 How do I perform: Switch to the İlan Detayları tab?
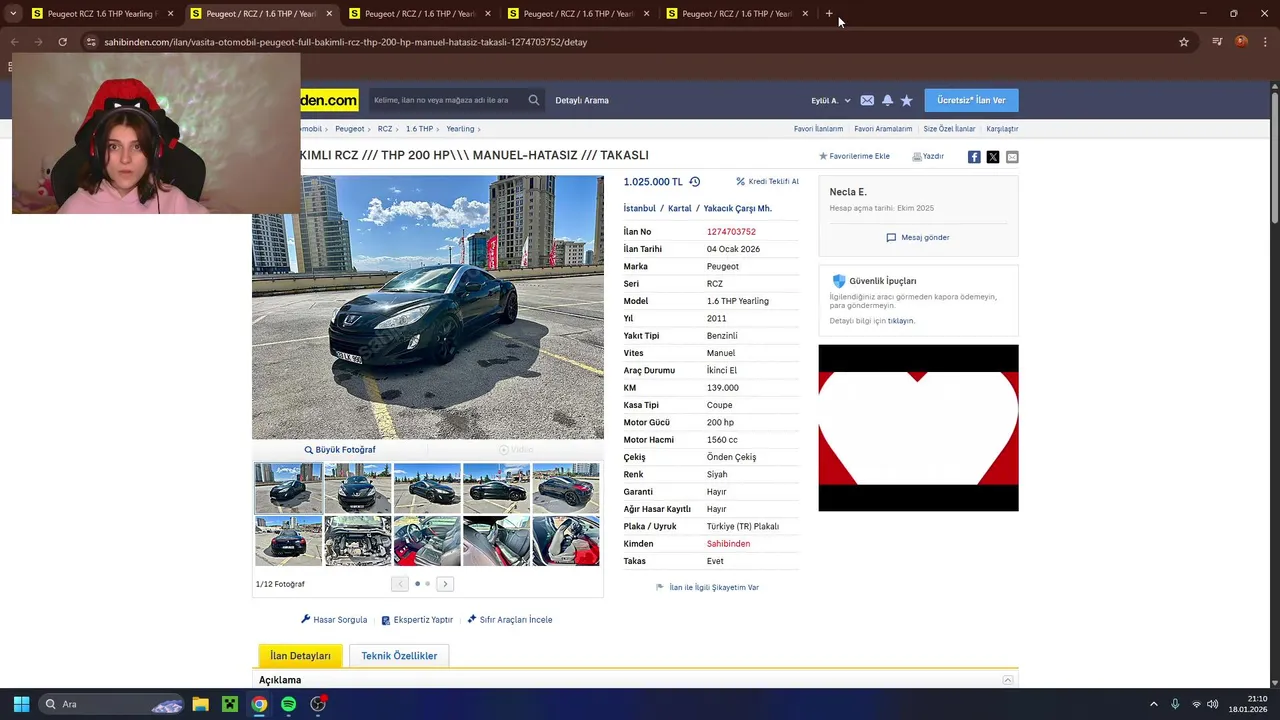point(300,656)
